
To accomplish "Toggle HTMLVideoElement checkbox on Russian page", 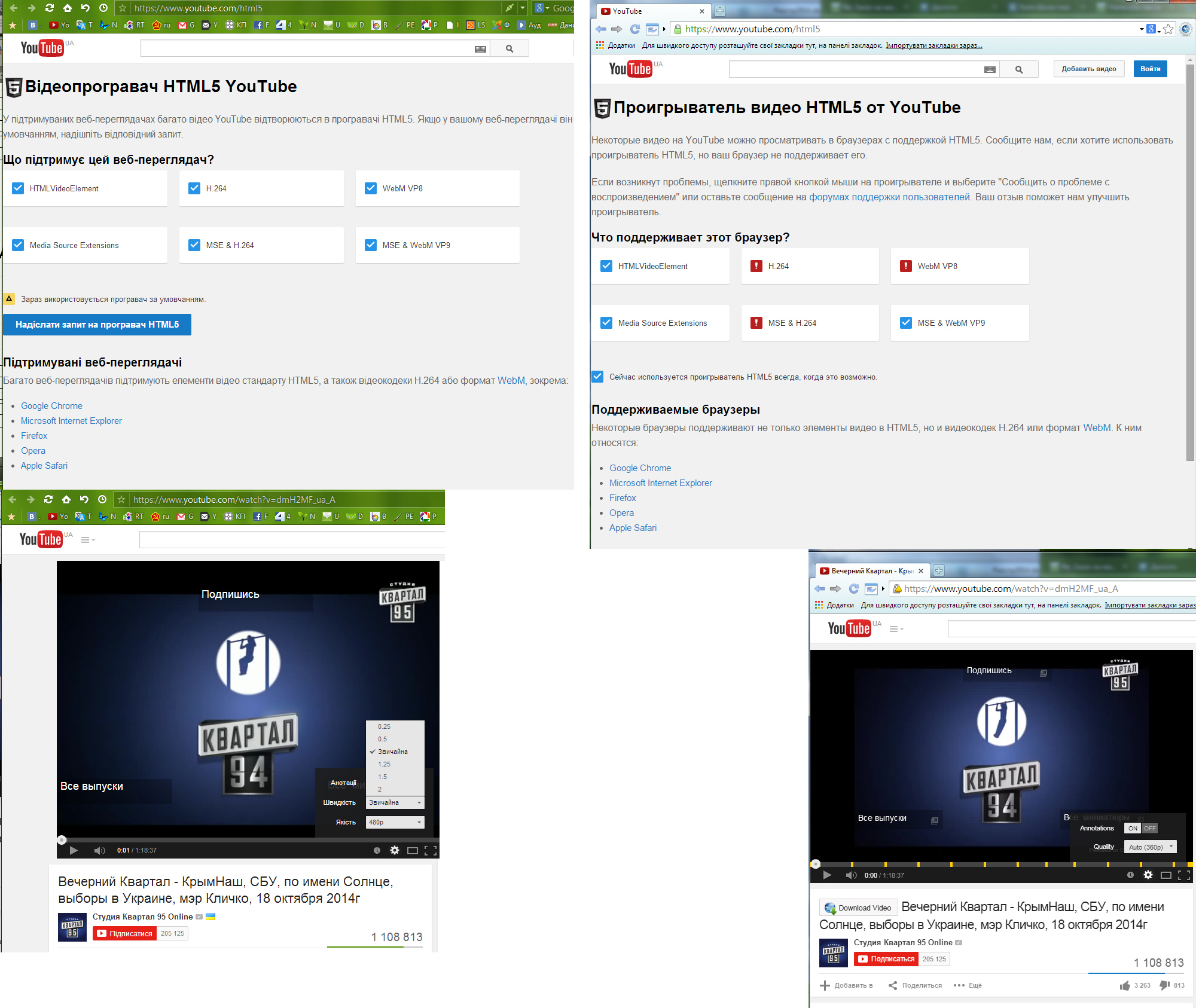I will point(606,266).
